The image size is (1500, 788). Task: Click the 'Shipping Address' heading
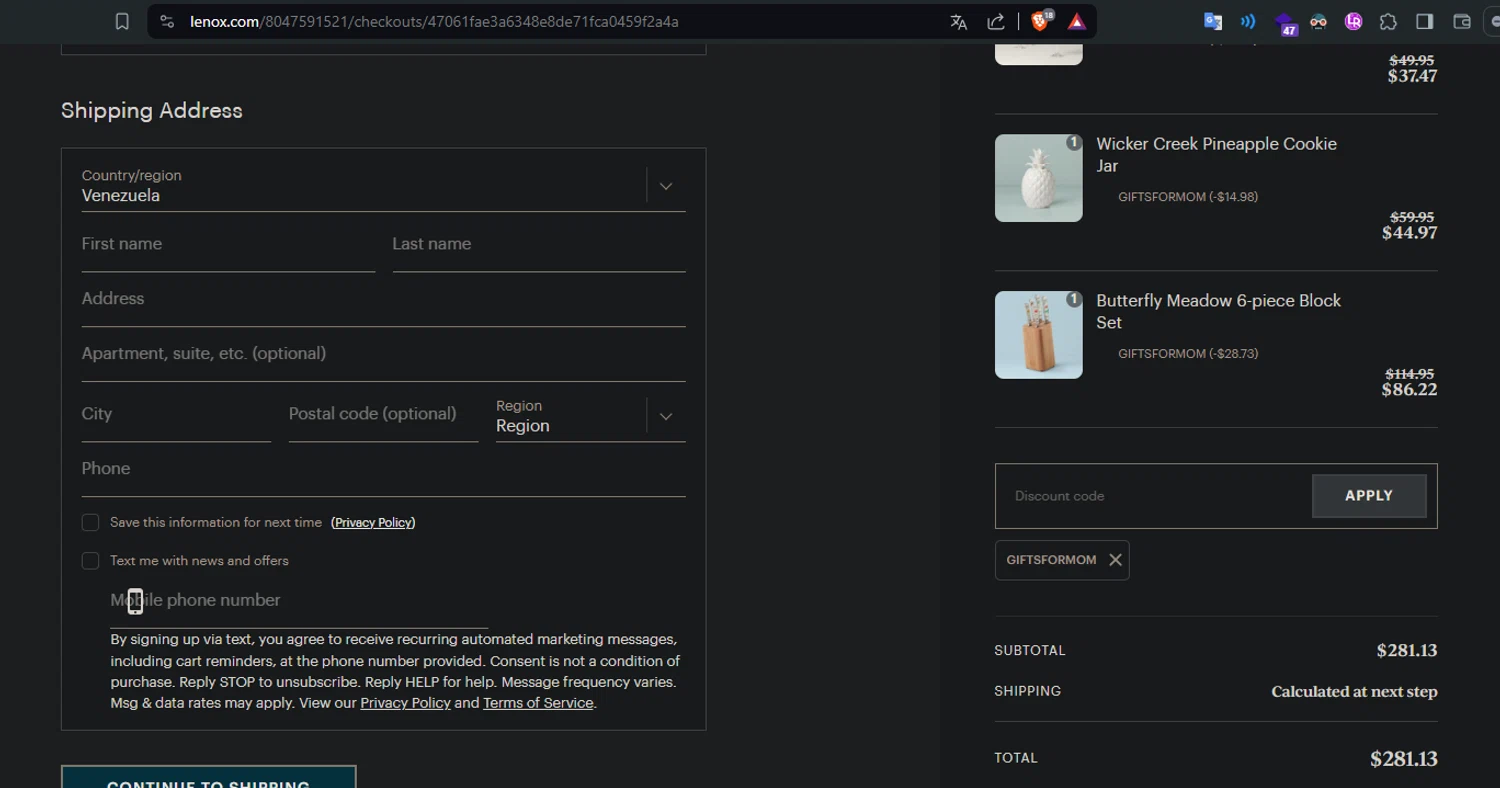152,111
